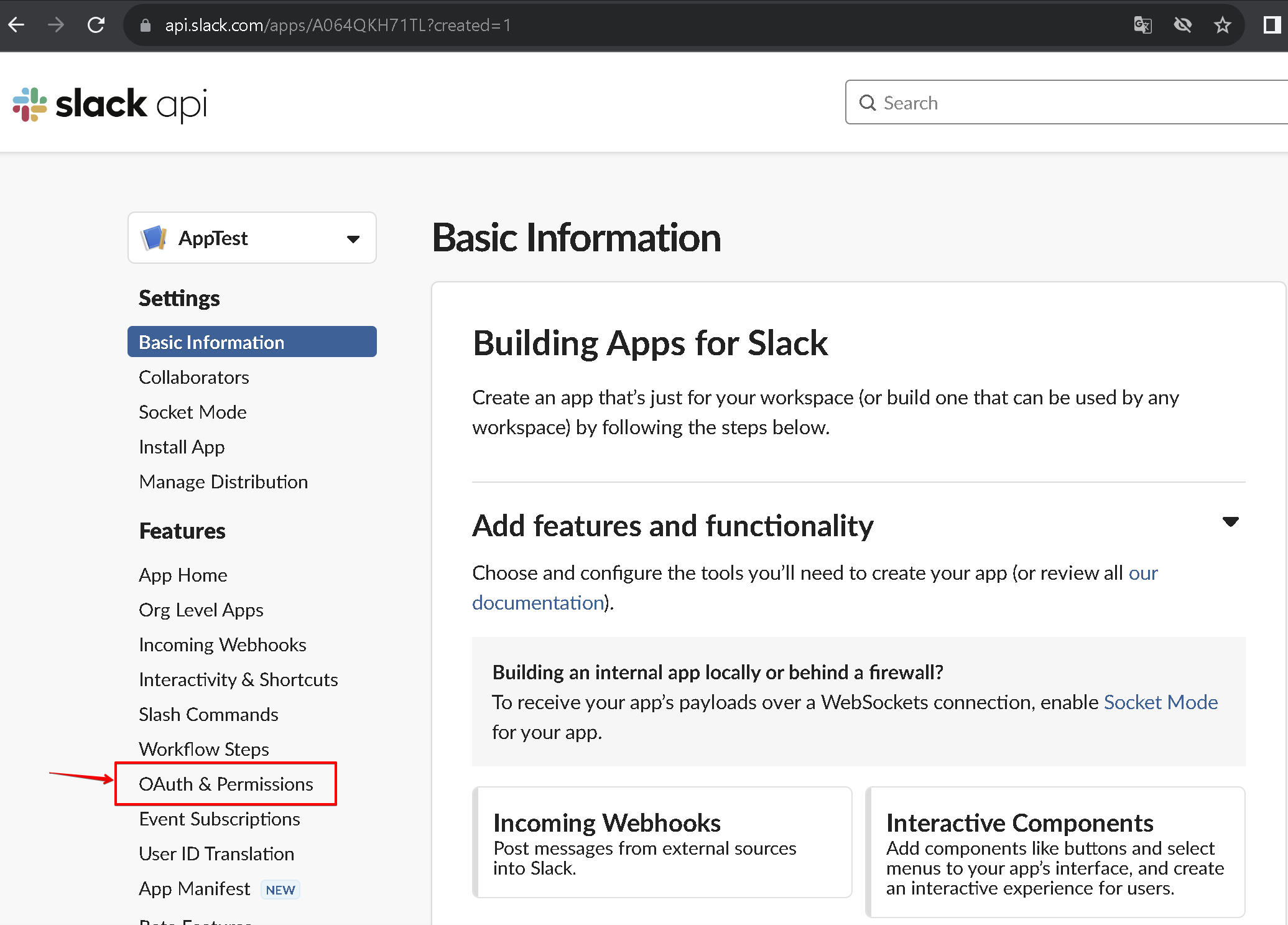The height and width of the screenshot is (925, 1288).
Task: Go to Socket Mode in sidebar settings
Action: [x=193, y=412]
